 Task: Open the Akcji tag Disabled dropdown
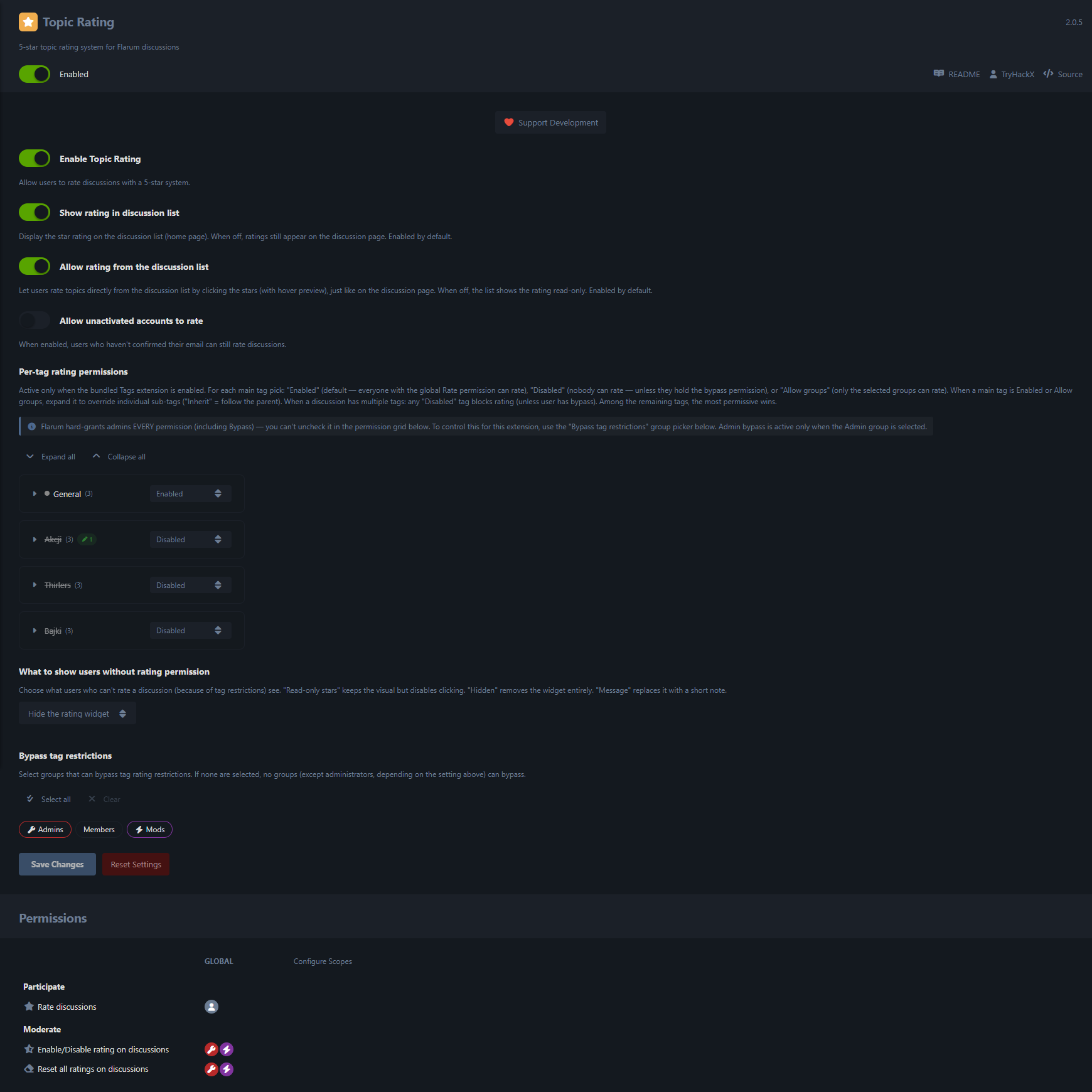(191, 540)
